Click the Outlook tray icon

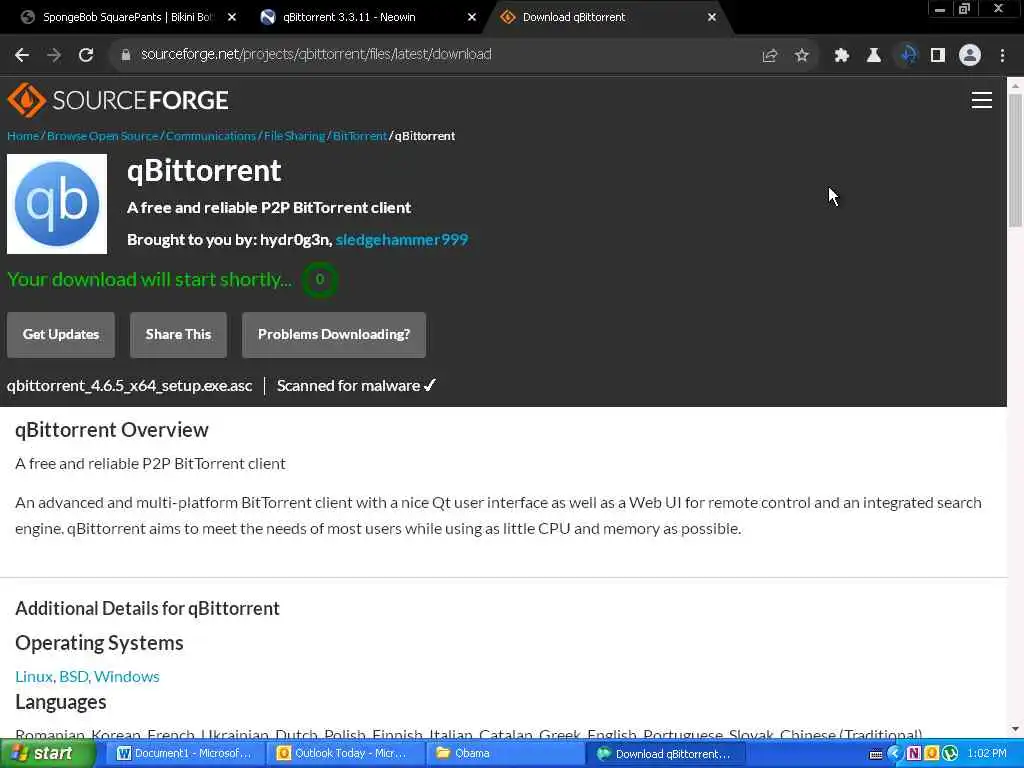pyautogui.click(x=931, y=754)
